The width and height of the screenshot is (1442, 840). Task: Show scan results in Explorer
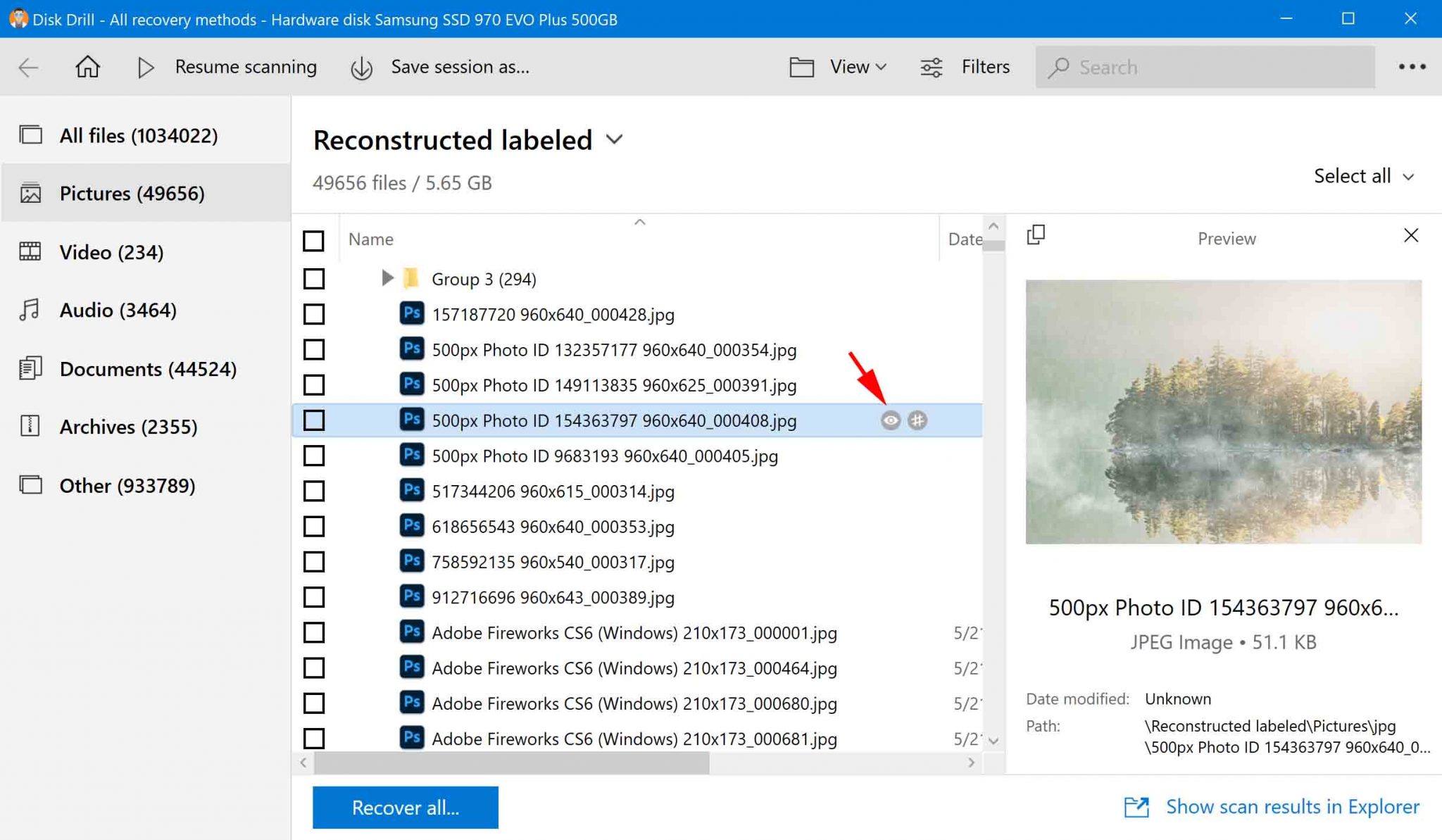(1291, 806)
